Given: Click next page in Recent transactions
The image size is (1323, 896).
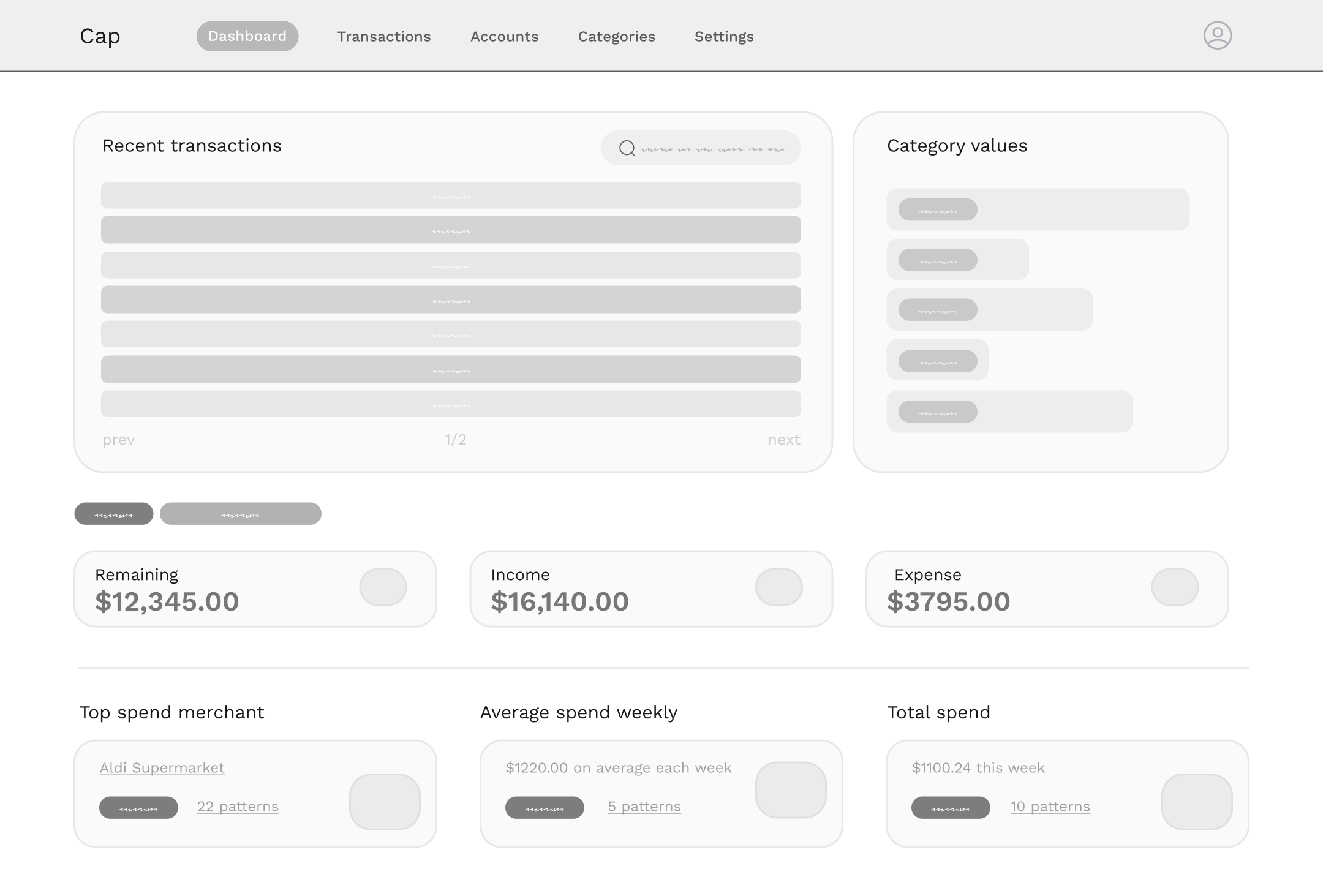Looking at the screenshot, I should coord(784,439).
